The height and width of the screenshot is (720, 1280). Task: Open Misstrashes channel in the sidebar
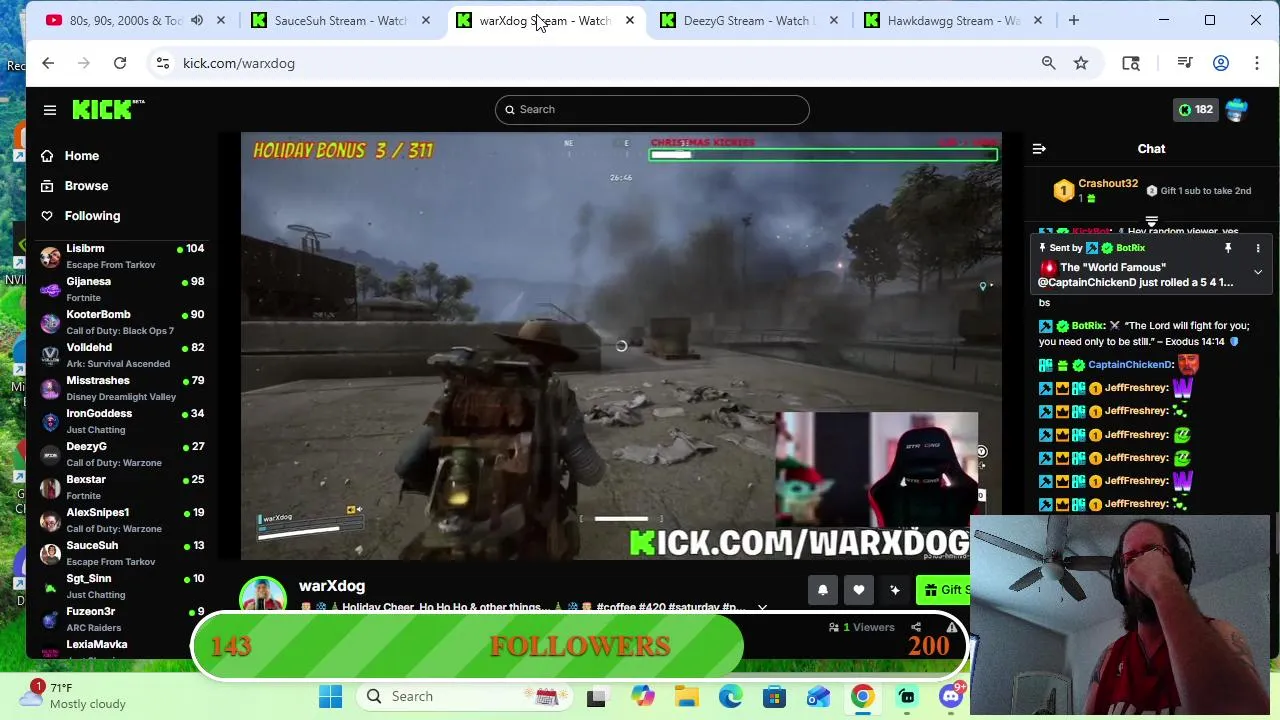pos(121,388)
